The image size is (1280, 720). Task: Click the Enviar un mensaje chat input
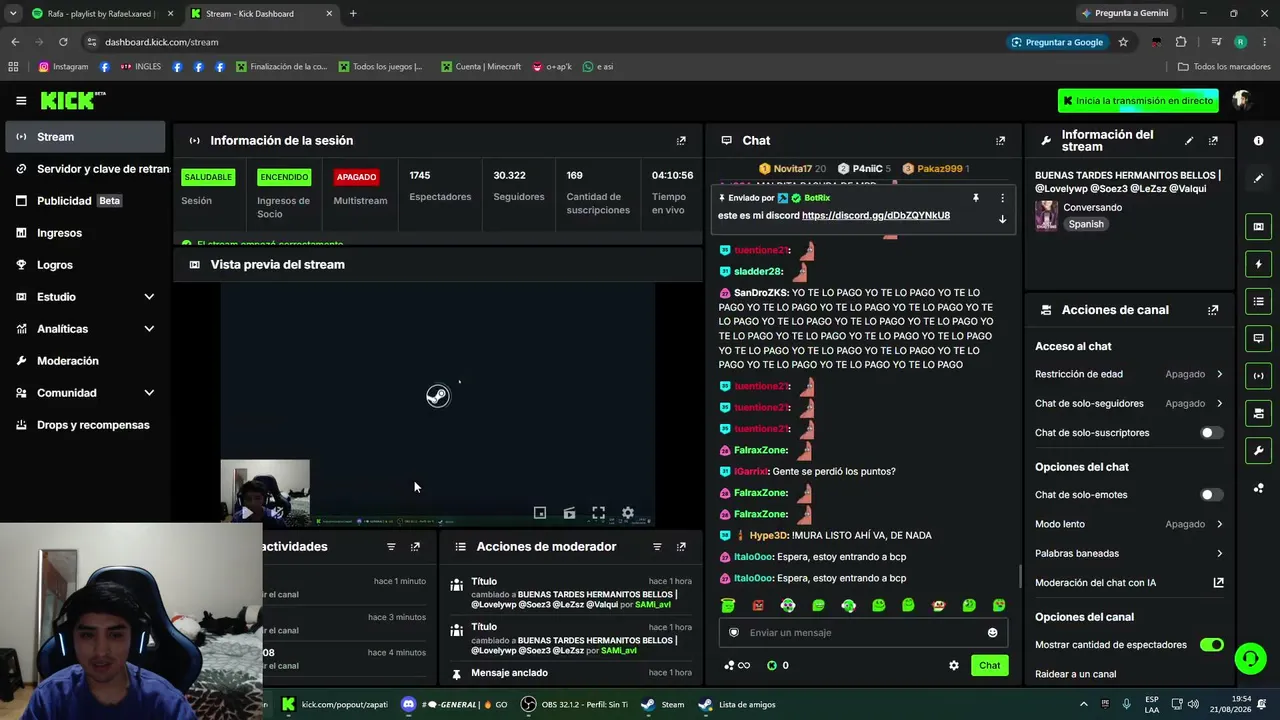point(862,632)
